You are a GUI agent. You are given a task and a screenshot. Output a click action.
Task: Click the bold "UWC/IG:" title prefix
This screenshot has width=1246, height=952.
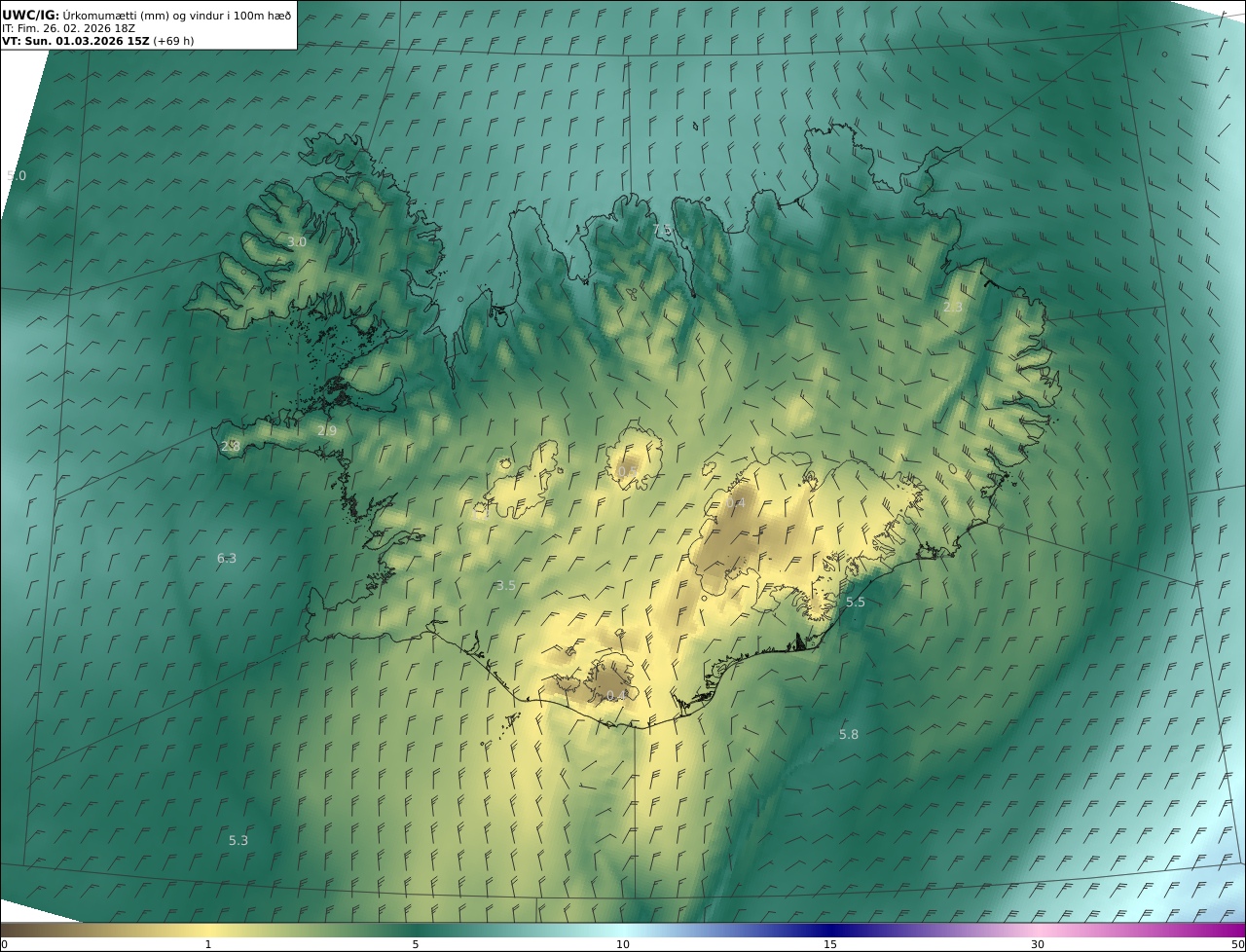30,15
